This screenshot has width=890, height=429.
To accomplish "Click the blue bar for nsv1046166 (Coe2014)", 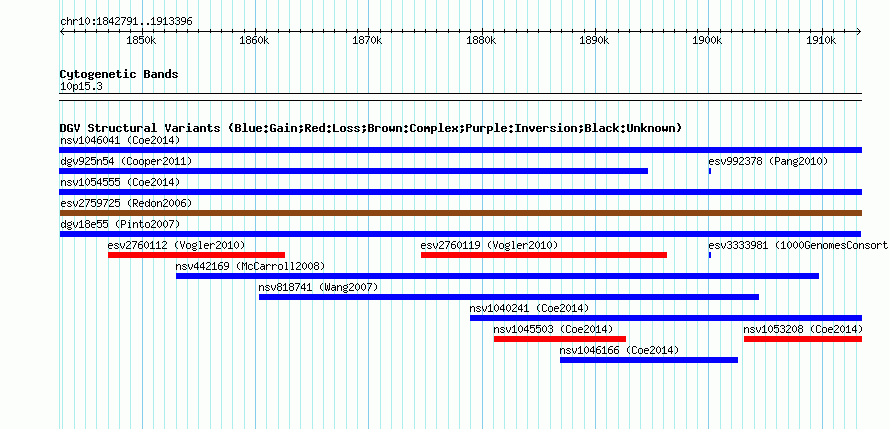I will click(649, 360).
